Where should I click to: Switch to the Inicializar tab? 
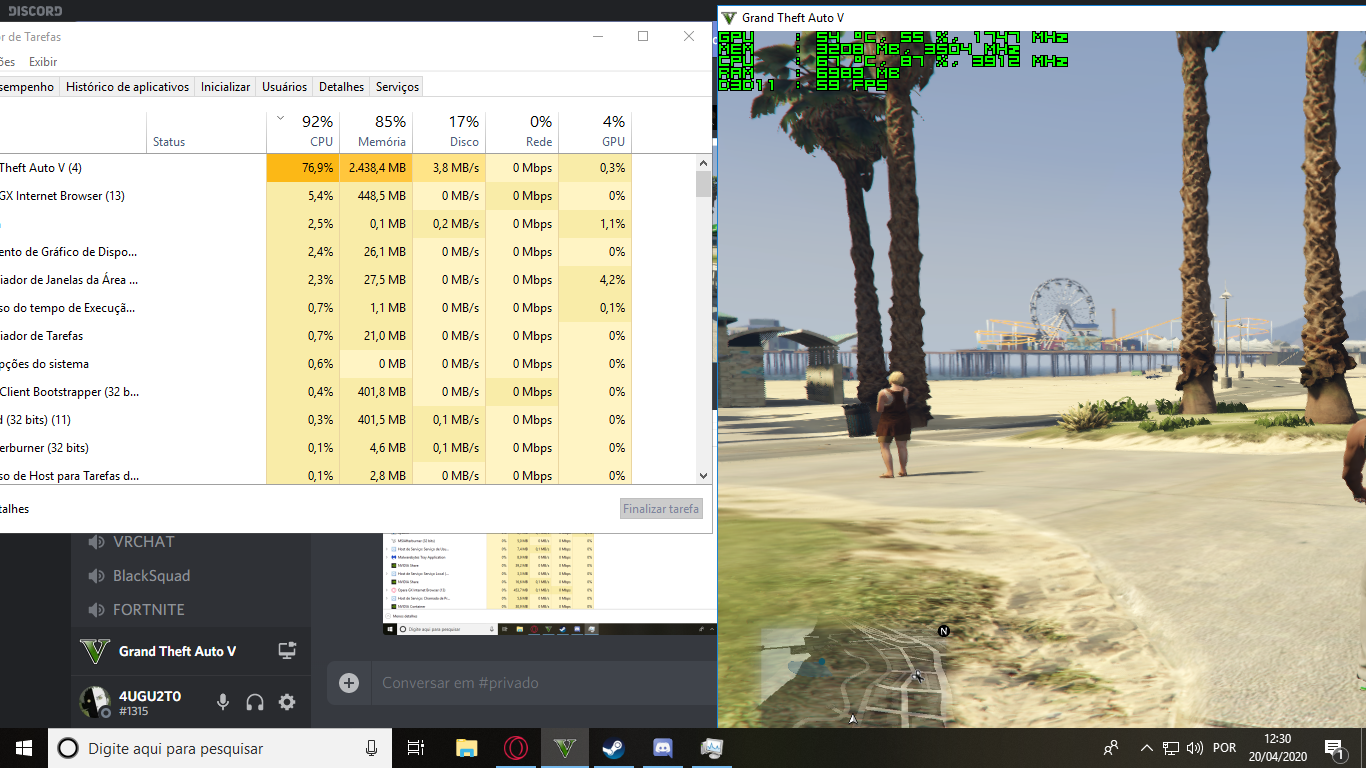tap(225, 87)
